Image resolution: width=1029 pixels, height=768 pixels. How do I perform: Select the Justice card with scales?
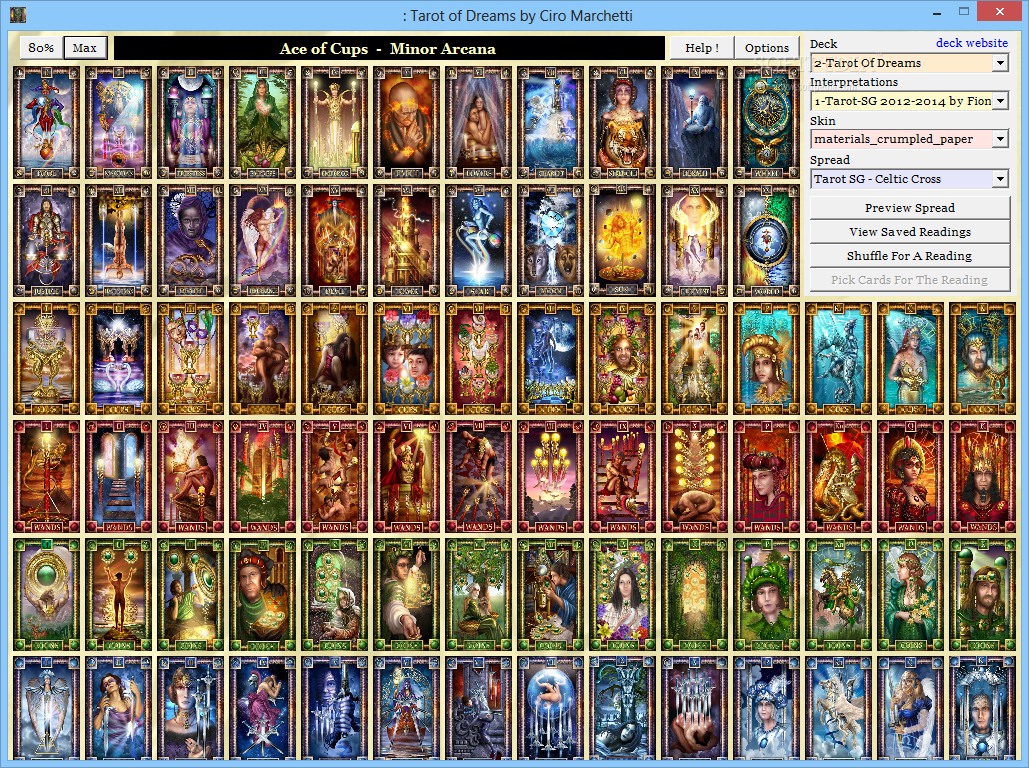point(47,240)
